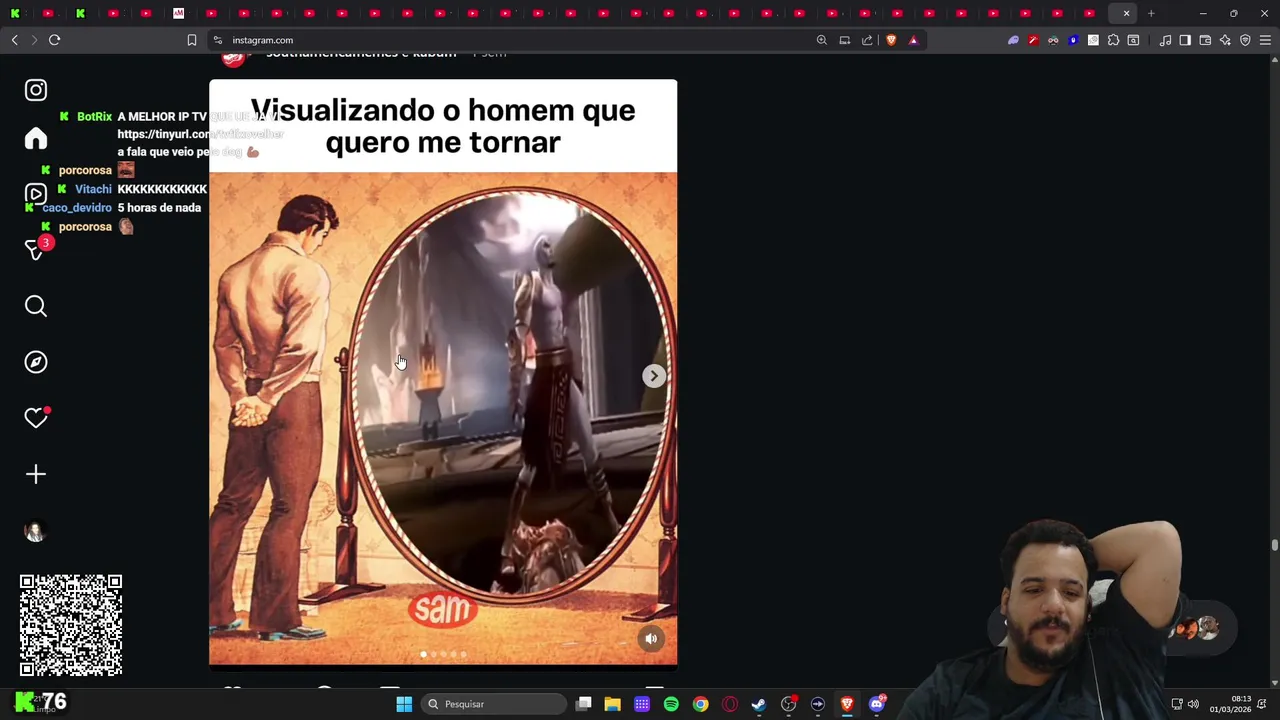This screenshot has height=720, width=1280.
Task: Open Brave Shields lion icon
Action: pos(891,40)
